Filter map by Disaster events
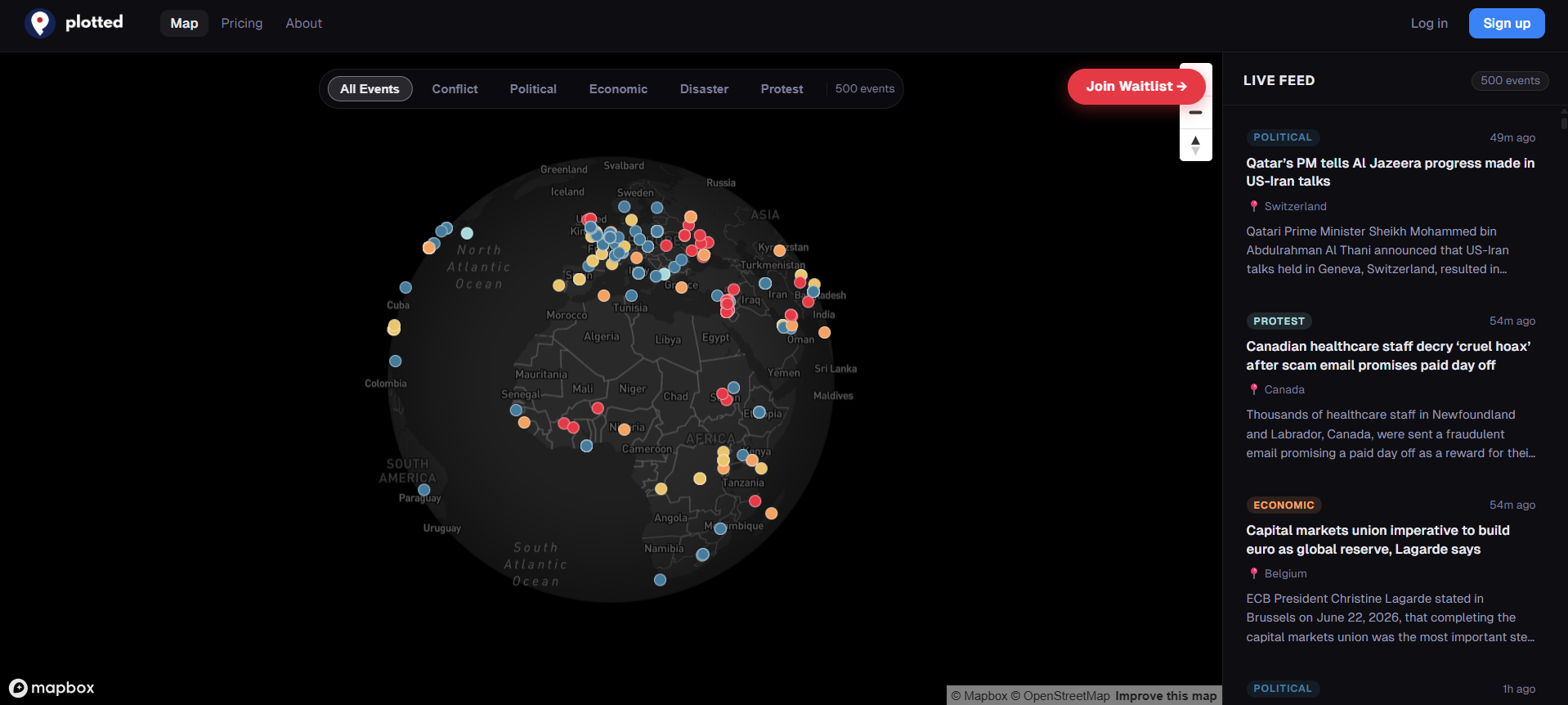This screenshot has height=705, width=1568. tap(704, 88)
